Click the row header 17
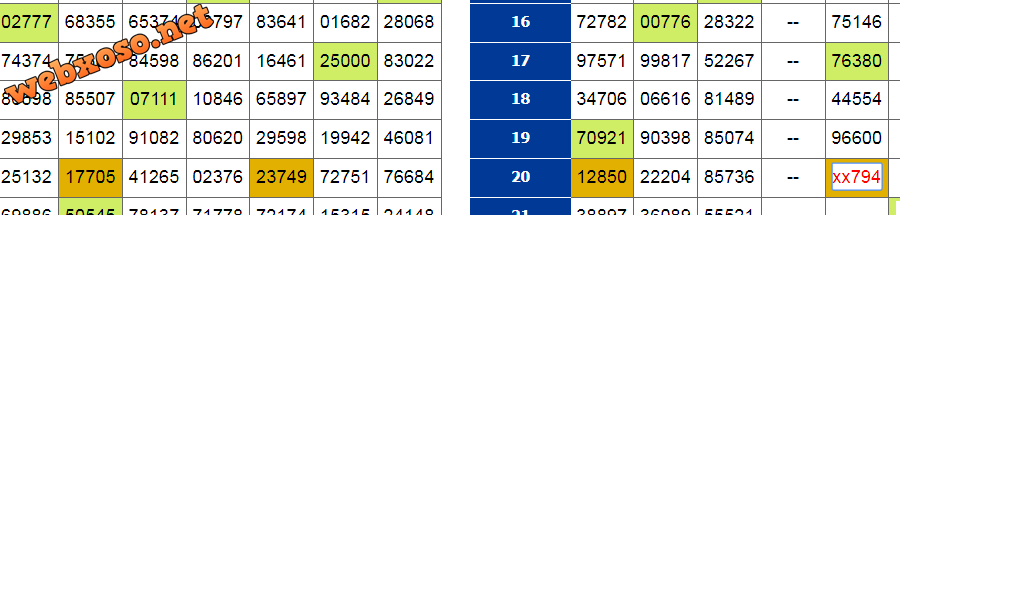The width and height of the screenshot is (1009, 614). point(520,61)
